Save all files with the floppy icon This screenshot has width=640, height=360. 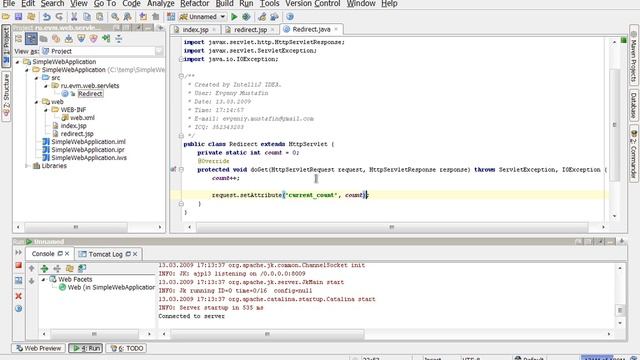18,17
